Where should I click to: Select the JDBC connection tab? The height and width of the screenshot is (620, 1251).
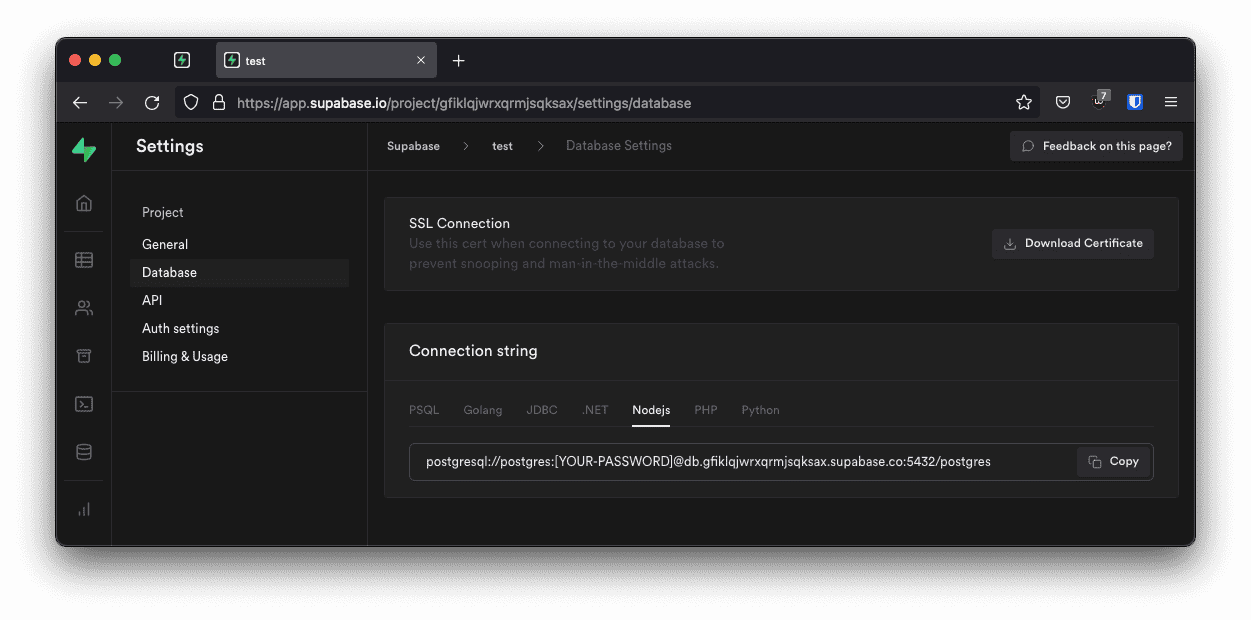[x=542, y=410]
